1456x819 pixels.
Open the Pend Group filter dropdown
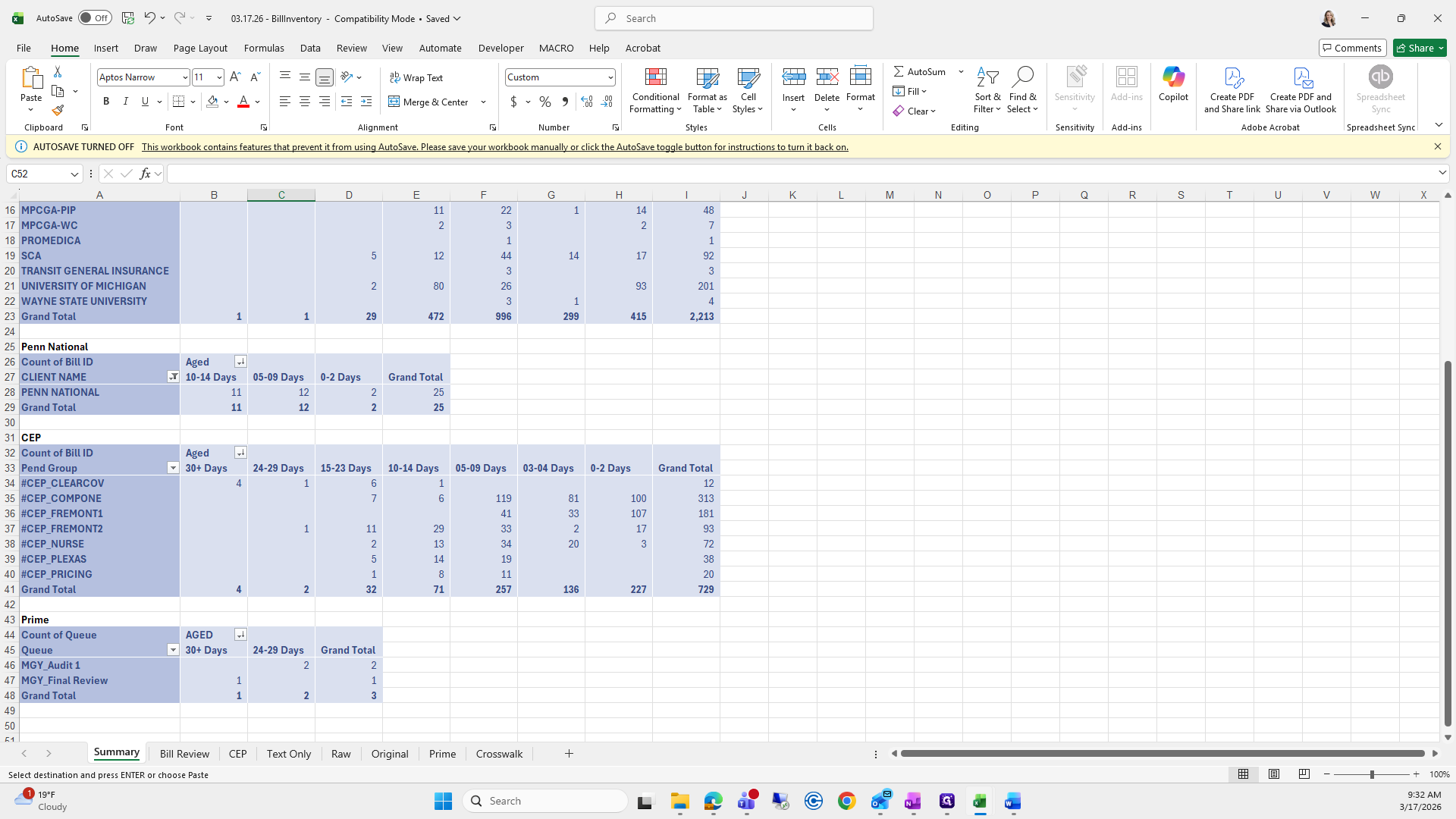(173, 468)
